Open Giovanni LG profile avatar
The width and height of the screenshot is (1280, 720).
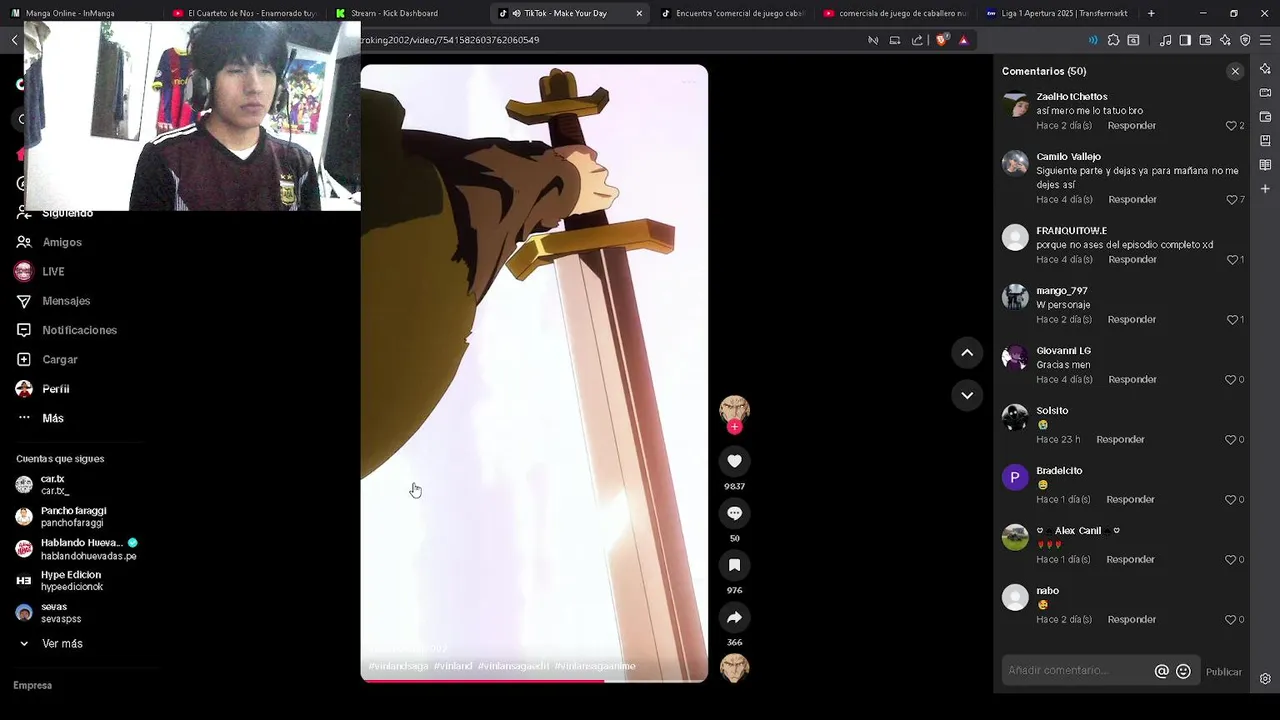point(1015,358)
